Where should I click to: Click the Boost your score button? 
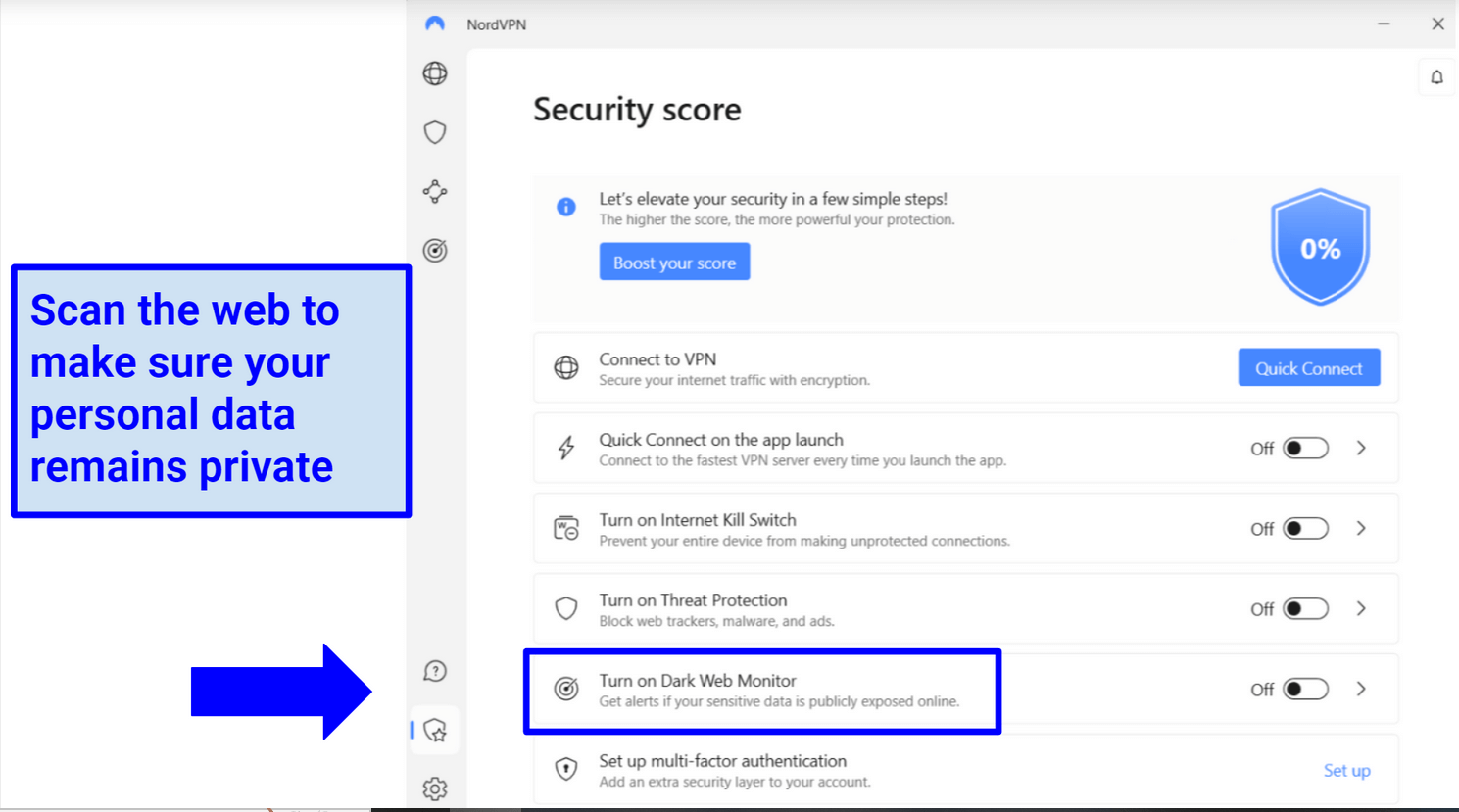coord(674,262)
